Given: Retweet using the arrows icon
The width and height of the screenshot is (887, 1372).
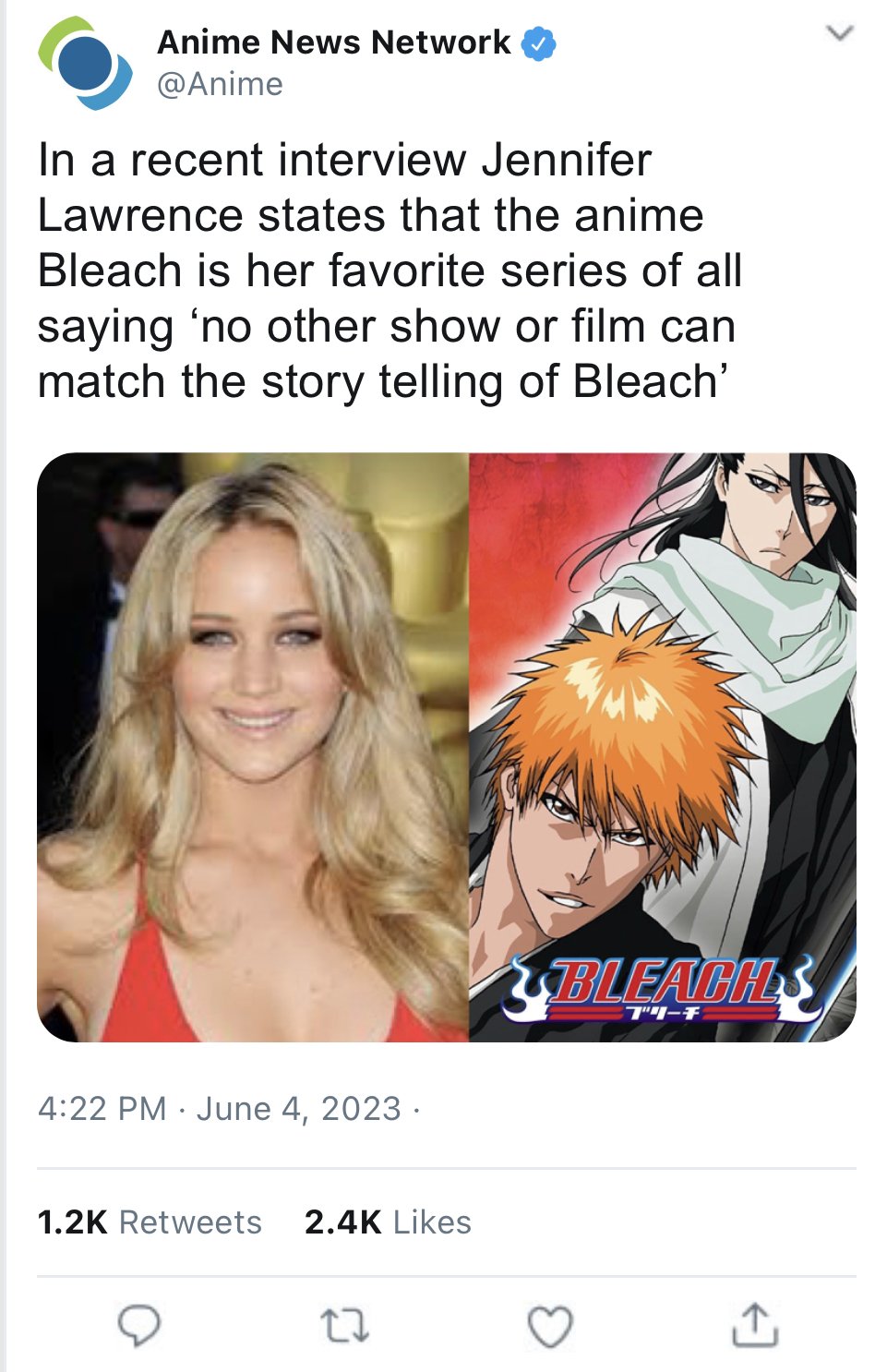Looking at the screenshot, I should [345, 1327].
